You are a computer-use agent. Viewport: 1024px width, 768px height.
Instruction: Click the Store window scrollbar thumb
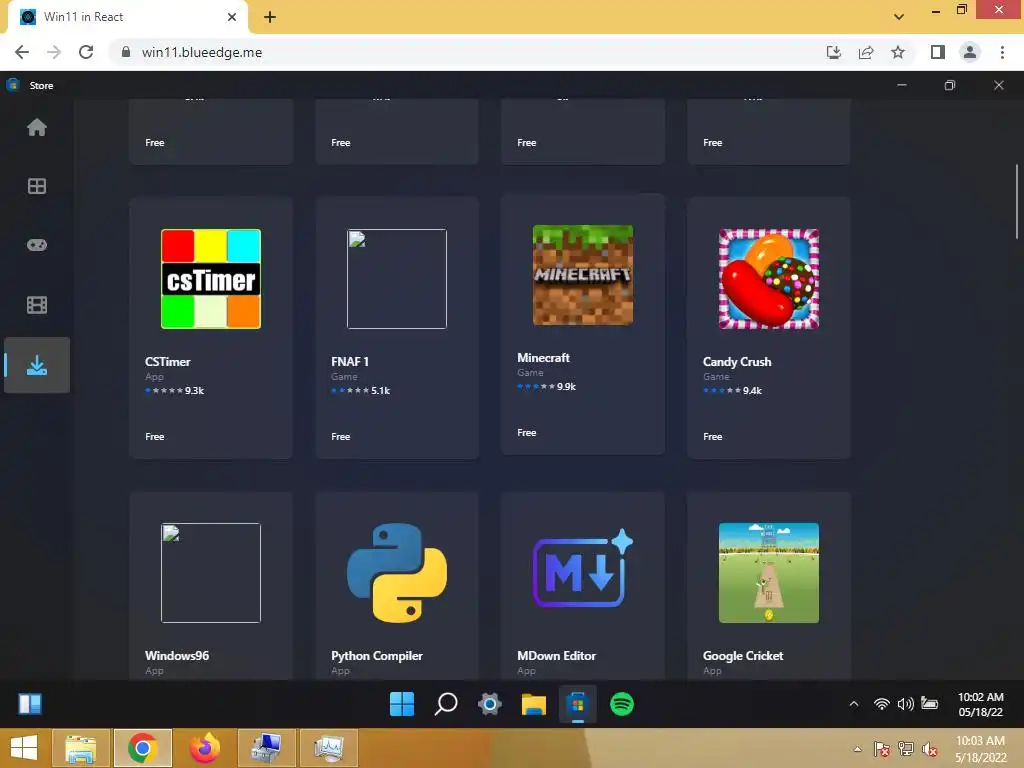click(1017, 202)
